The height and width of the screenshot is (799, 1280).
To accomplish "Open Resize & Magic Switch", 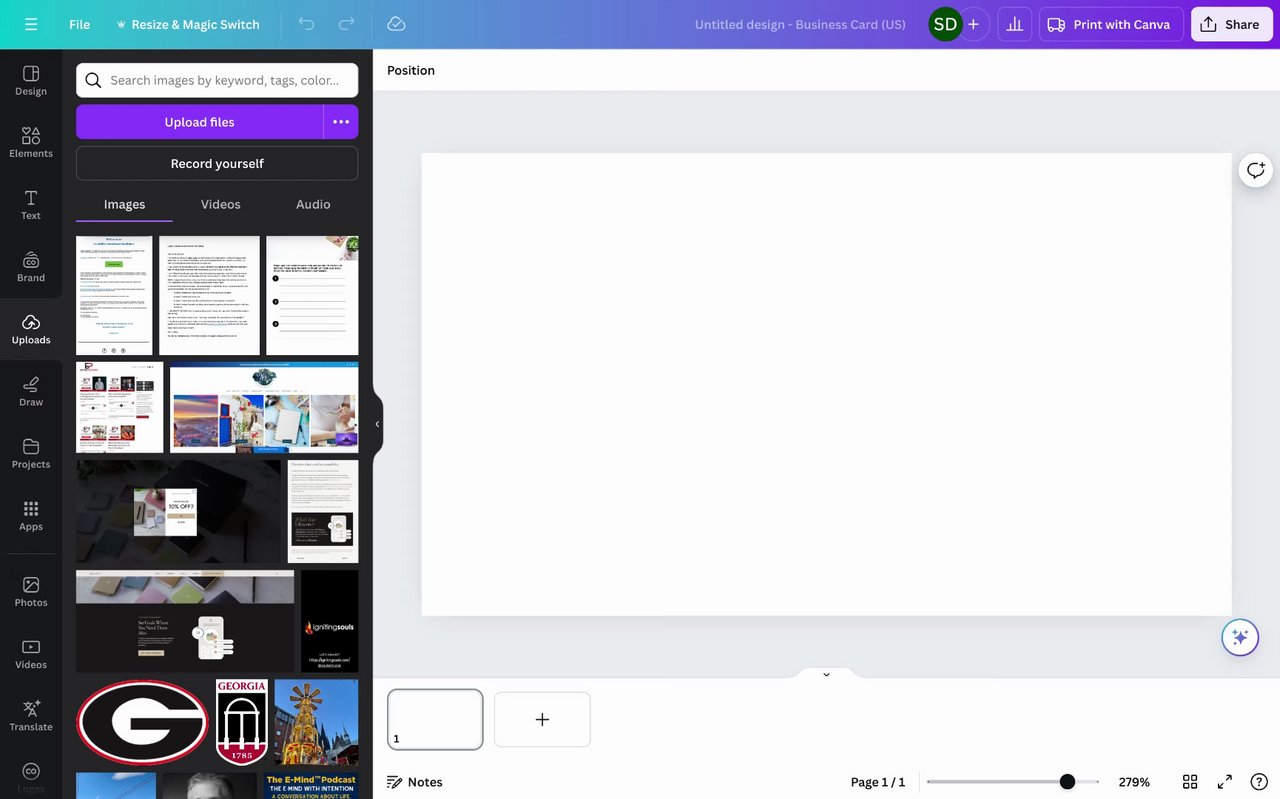I will 187,24.
